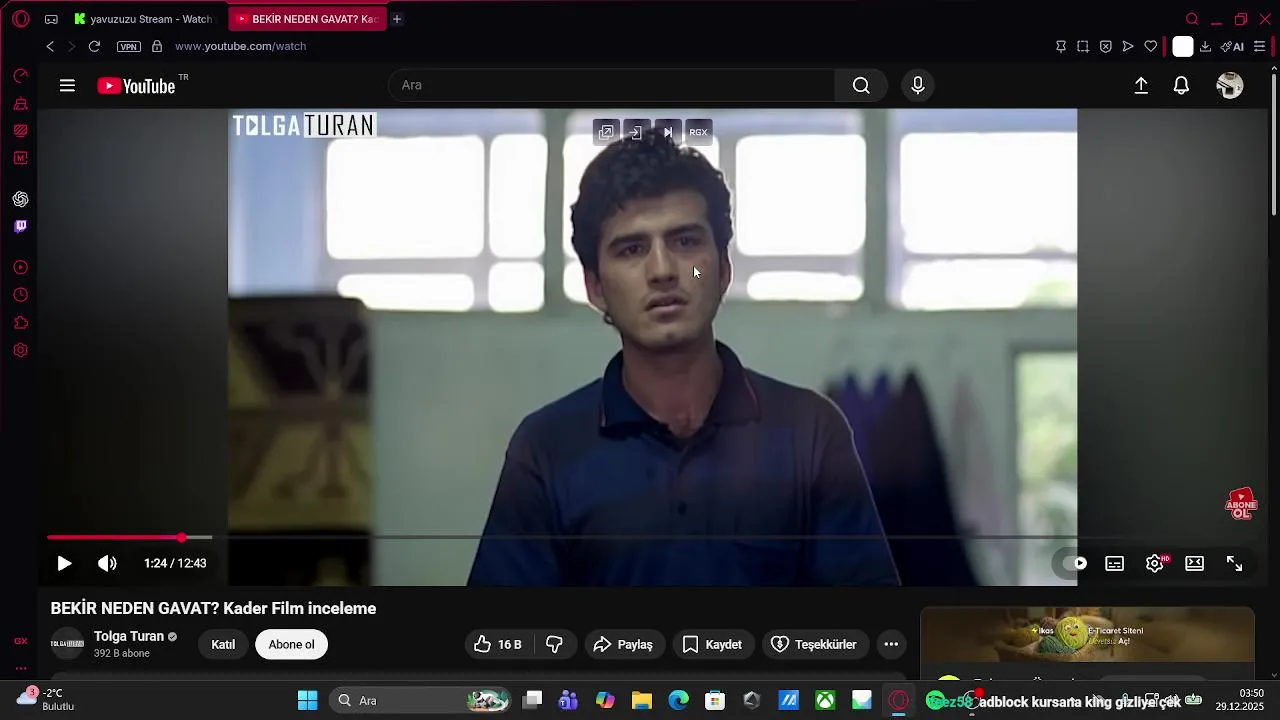This screenshot has width=1280, height=720.
Task: Click the Katıl join button
Action: [x=223, y=645]
